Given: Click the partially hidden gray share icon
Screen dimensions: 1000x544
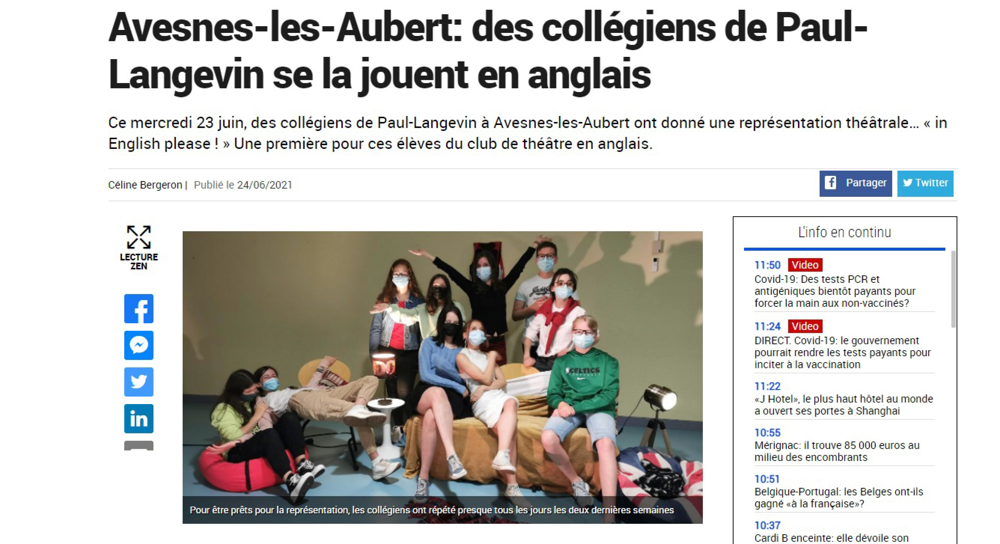Looking at the screenshot, I should pyautogui.click(x=138, y=445).
